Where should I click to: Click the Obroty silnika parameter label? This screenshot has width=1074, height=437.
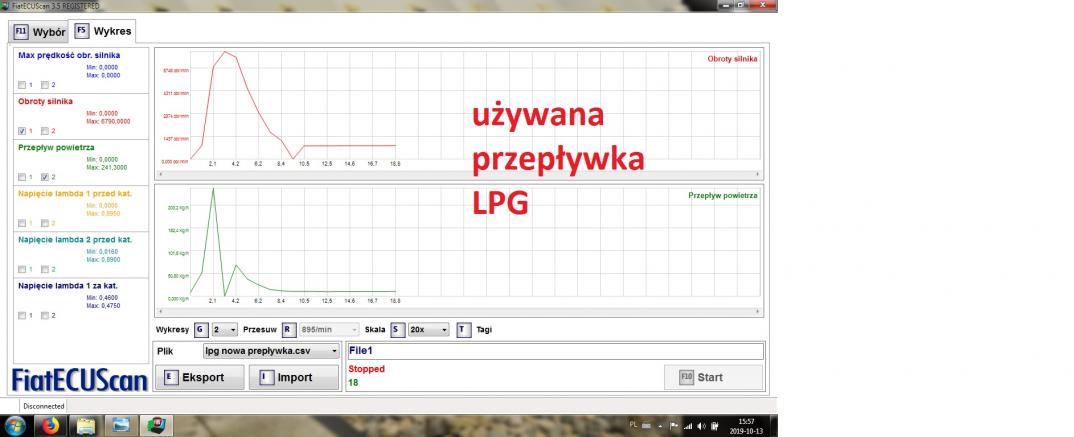(45, 101)
